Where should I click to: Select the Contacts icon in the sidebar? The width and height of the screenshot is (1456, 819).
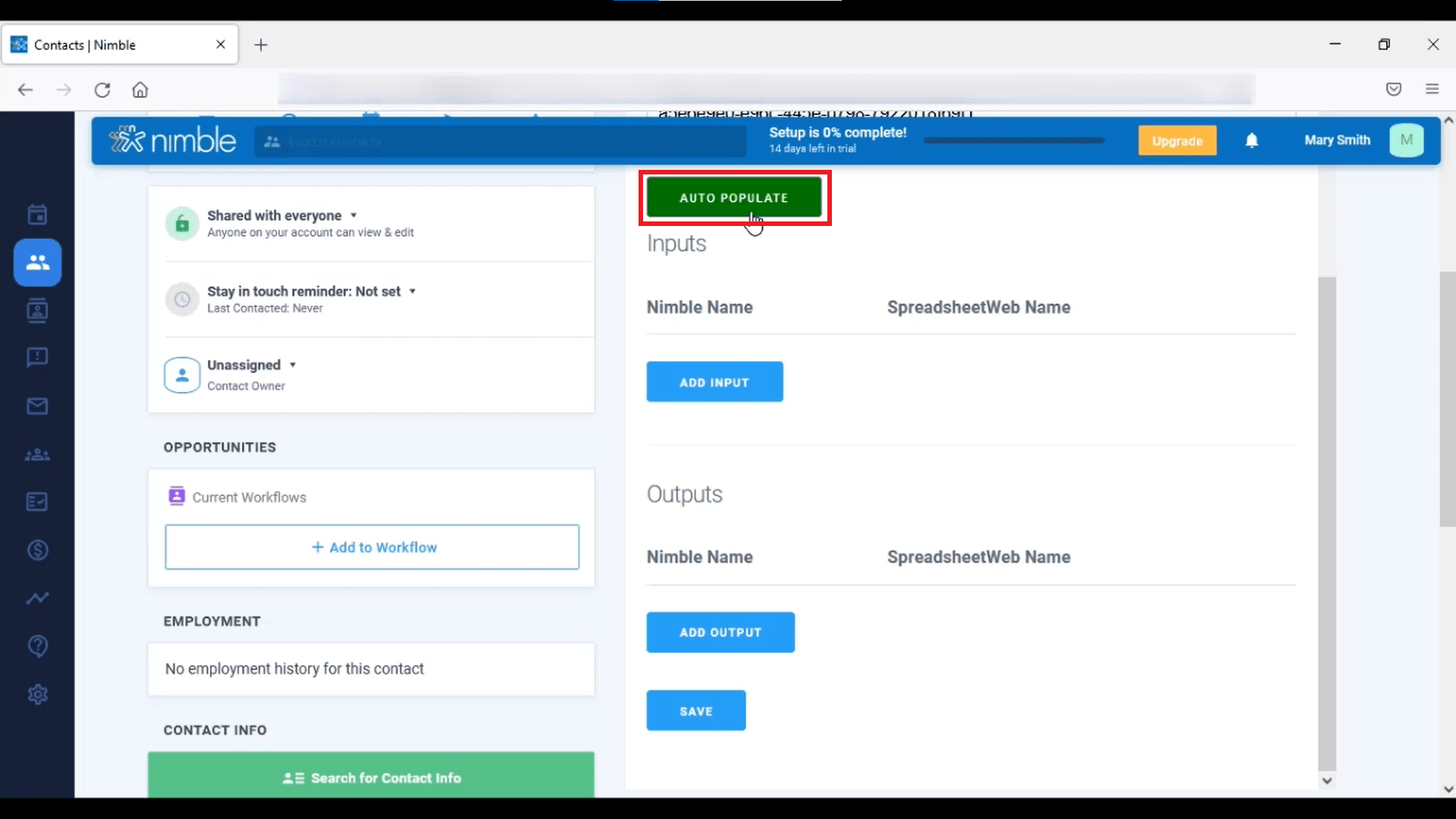point(37,262)
